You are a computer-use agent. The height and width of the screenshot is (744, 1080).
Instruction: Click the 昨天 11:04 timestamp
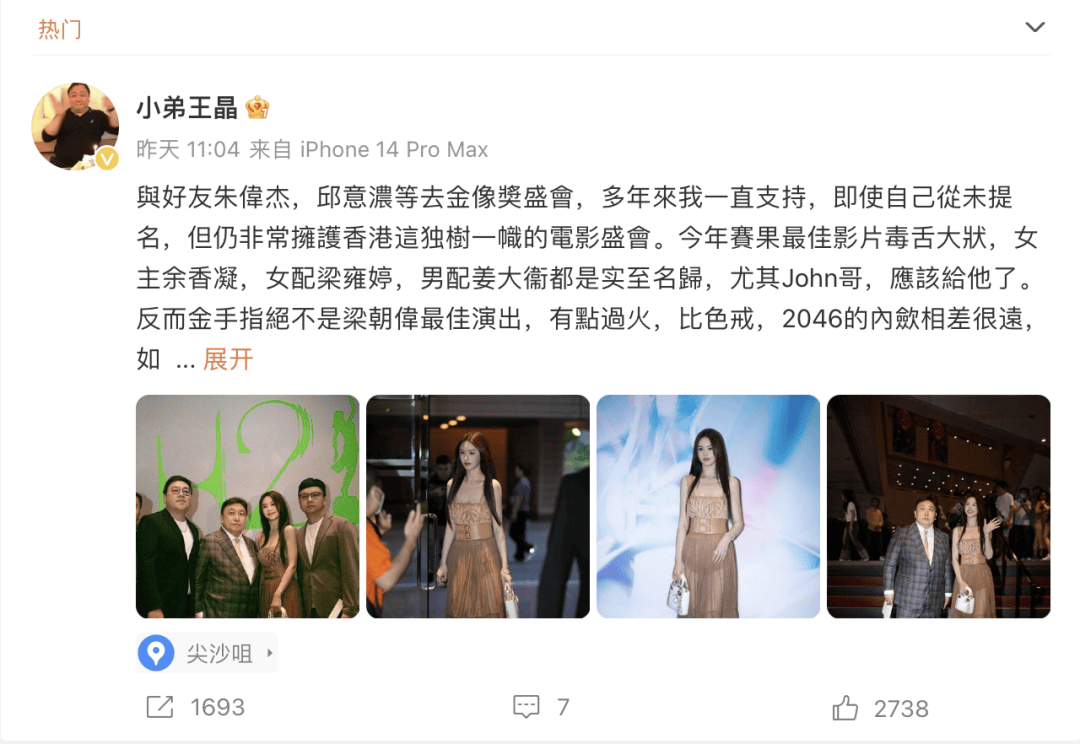tap(188, 149)
